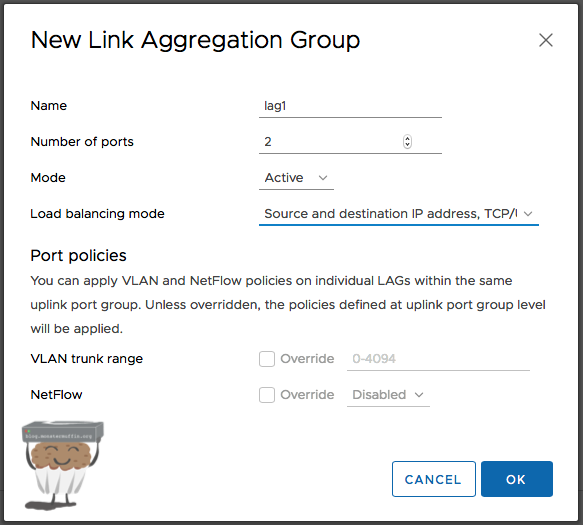Screen dimensions: 583x525
Task: Click the Override label for VLAN trunk range
Action: tap(307, 359)
